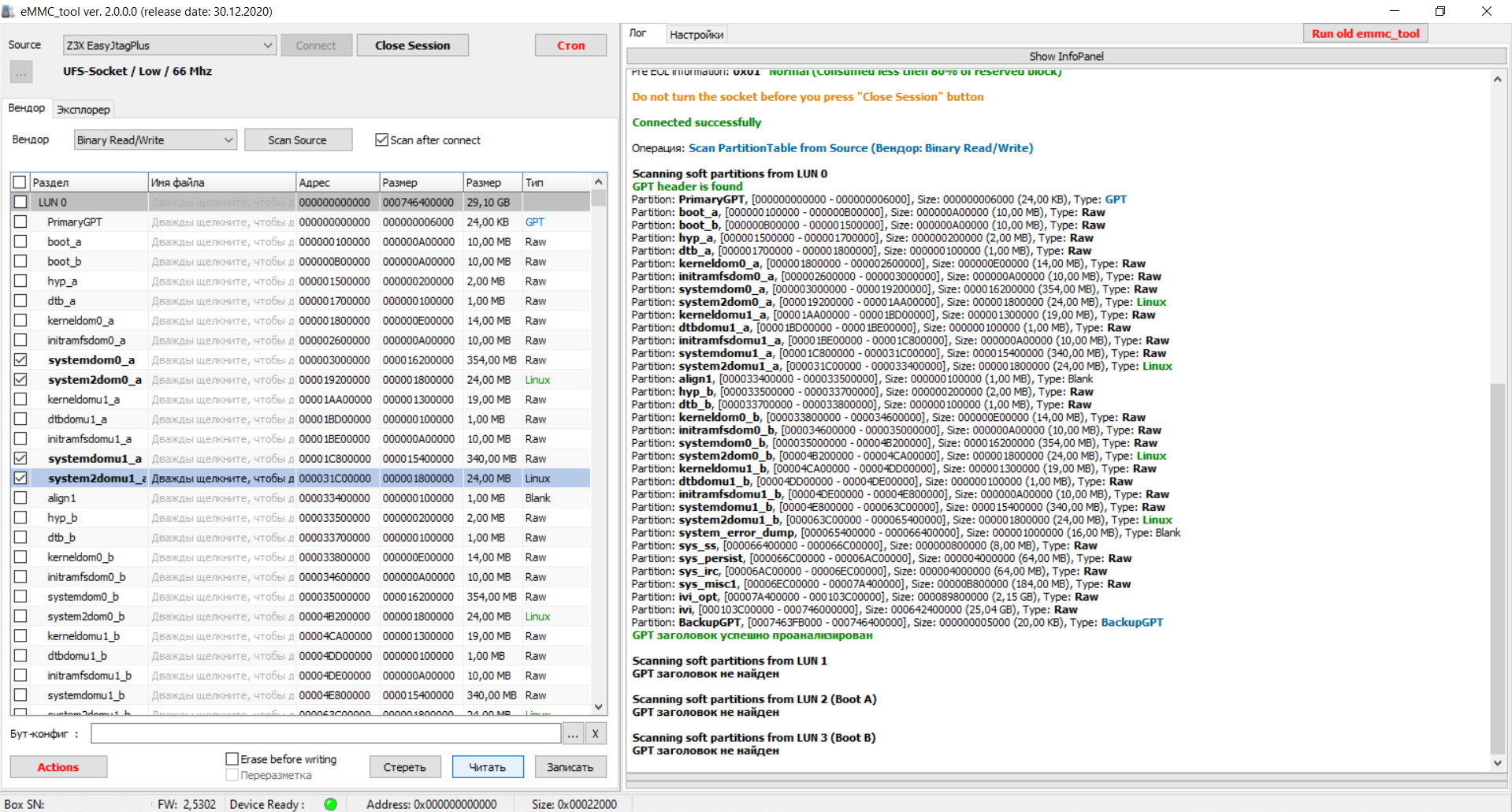Click file name cell of boot_b row
Image resolution: width=1512 pixels, height=812 pixels.
[x=222, y=261]
